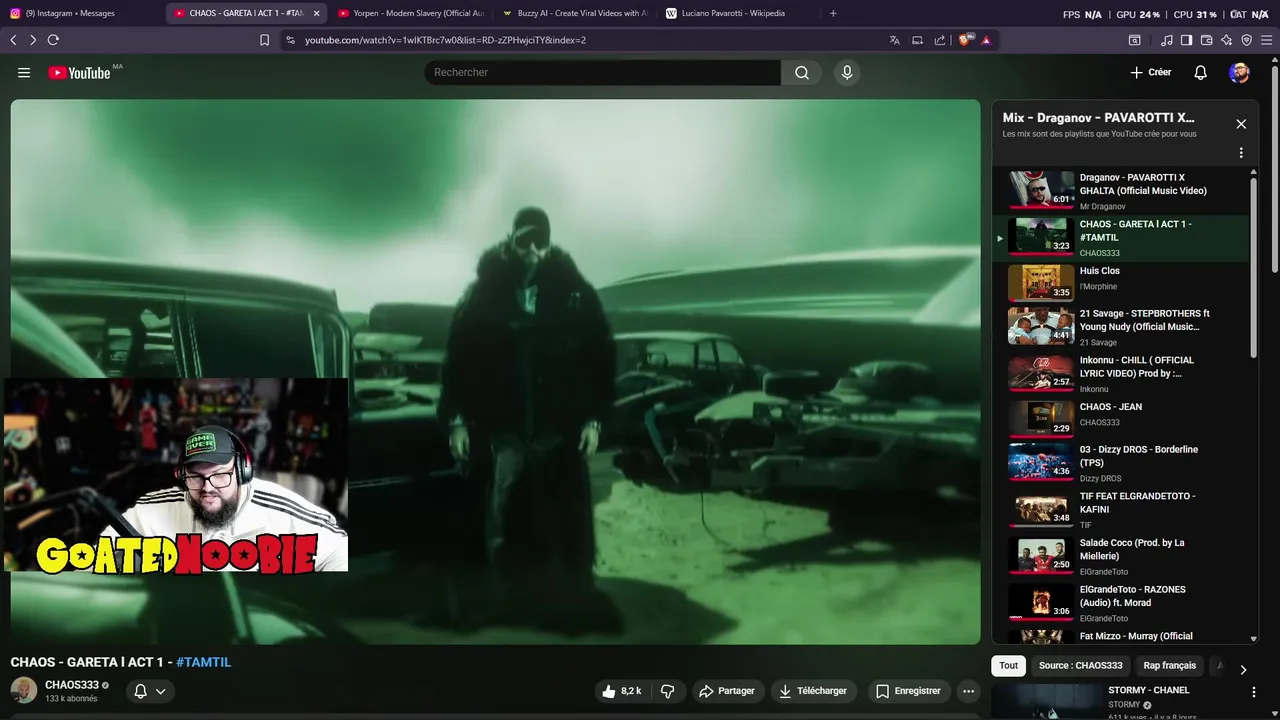The width and height of the screenshot is (1280, 720).
Task: Open site settings icon before URL
Action: pos(290,40)
